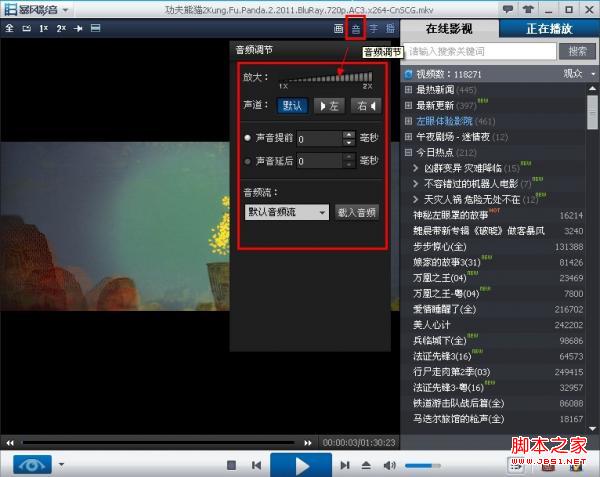Click the video list scrollbar down arrow
This screenshot has width=600, height=477.
click(x=592, y=429)
